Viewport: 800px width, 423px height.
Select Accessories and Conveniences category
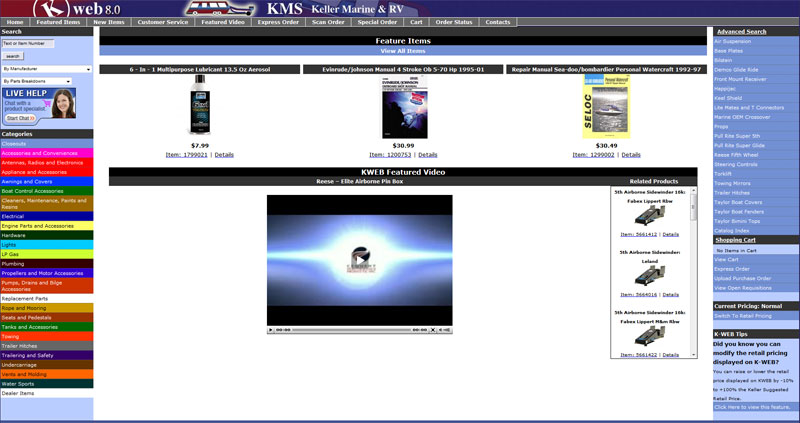(46, 153)
